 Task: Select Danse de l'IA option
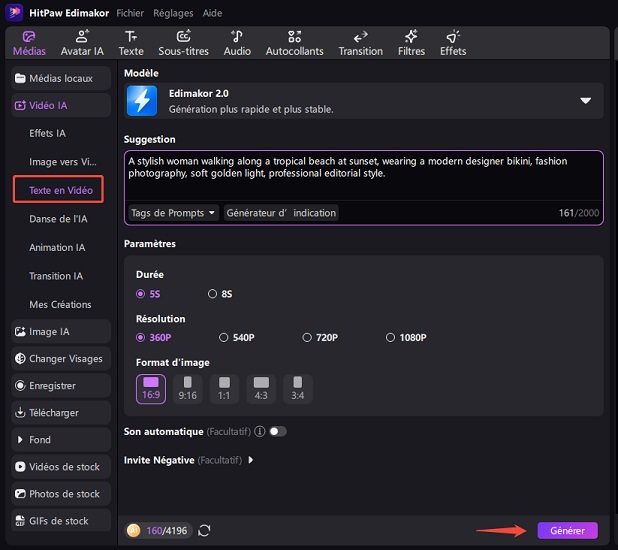pyautogui.click(x=58, y=219)
